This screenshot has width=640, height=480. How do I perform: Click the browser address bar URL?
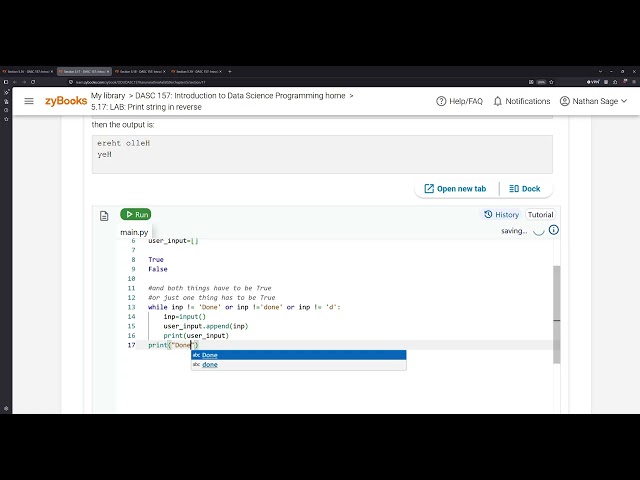coord(140,82)
